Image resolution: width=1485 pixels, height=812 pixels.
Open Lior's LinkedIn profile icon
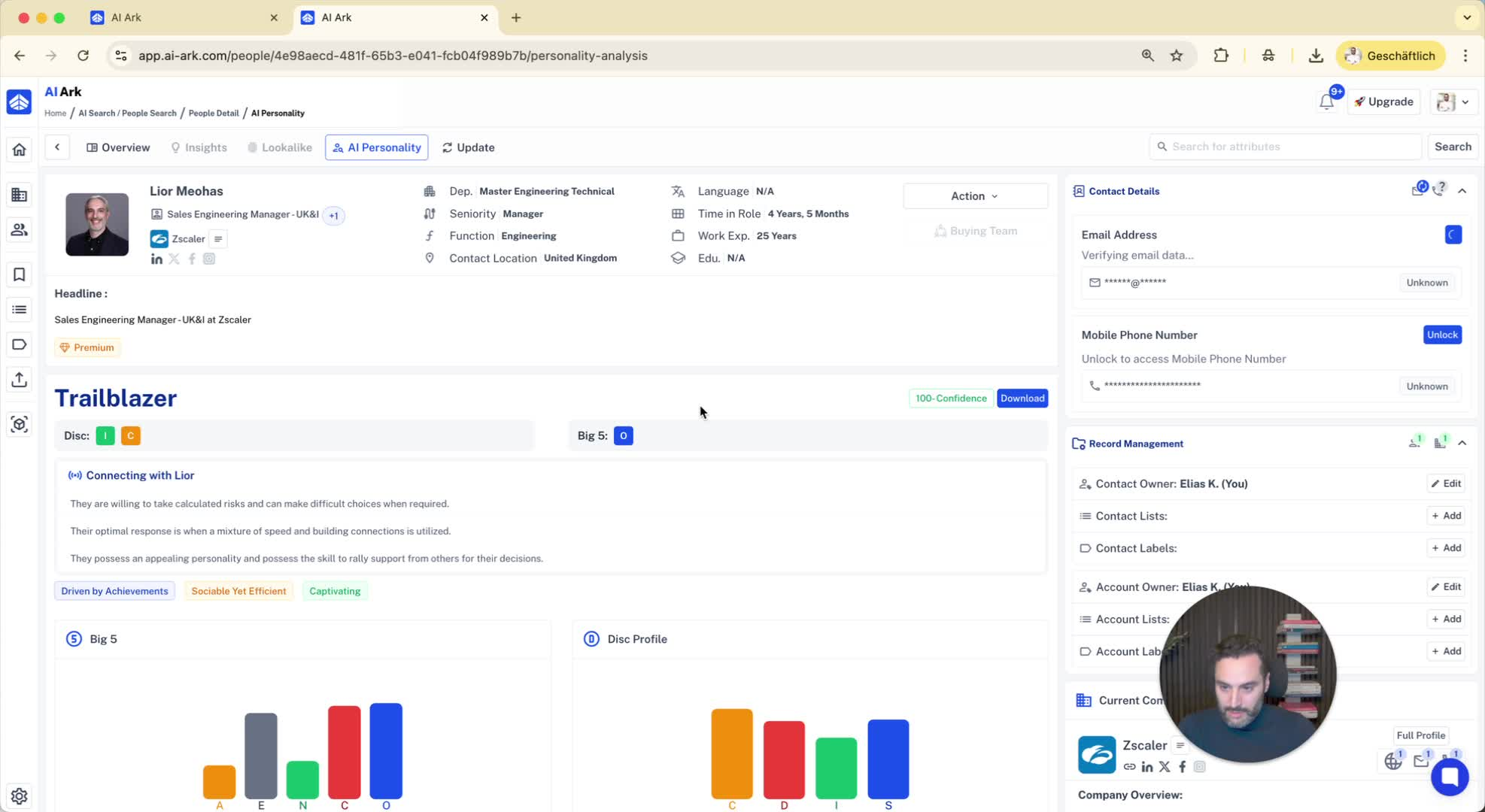(156, 259)
